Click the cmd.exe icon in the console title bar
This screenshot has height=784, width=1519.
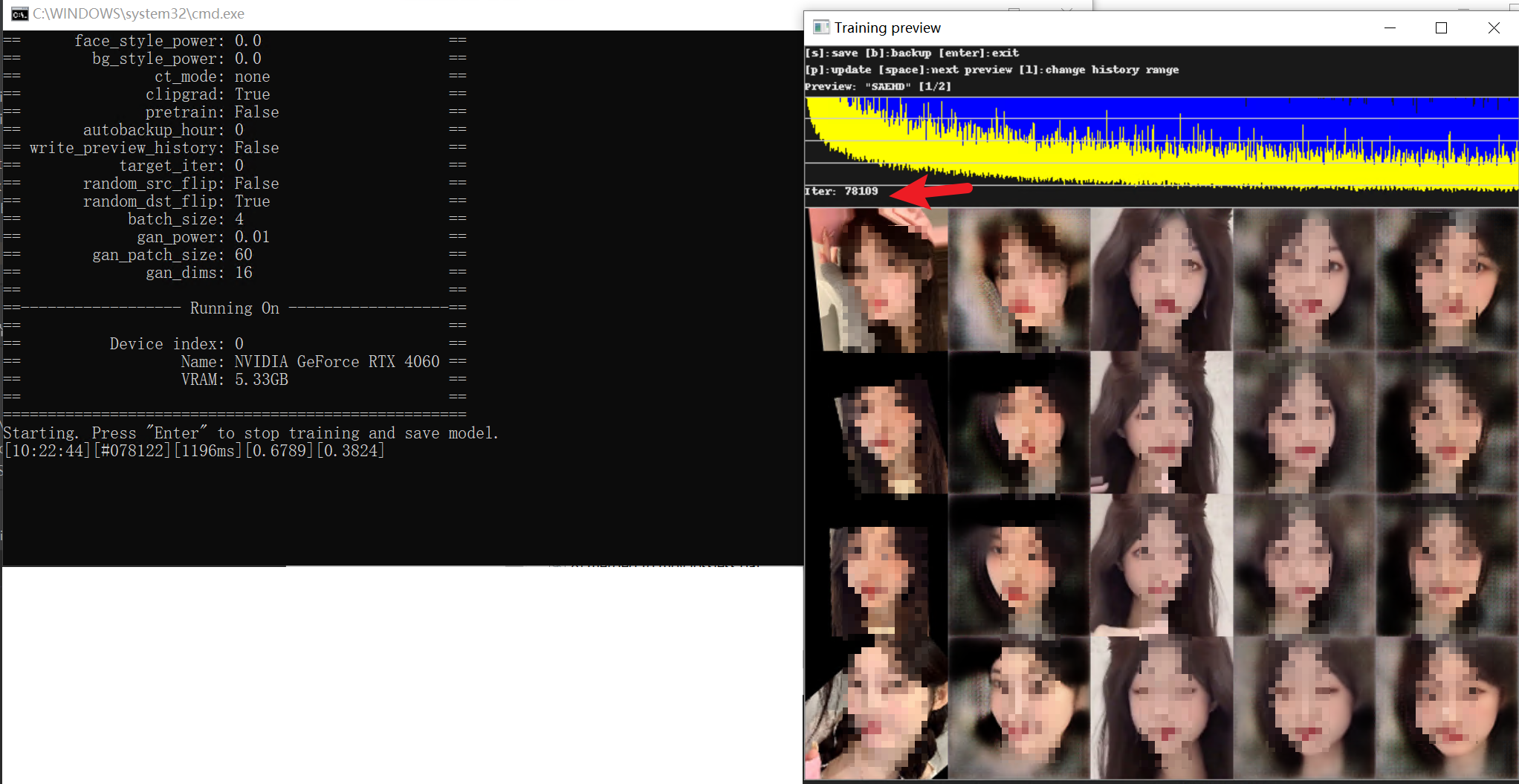pyautogui.click(x=19, y=13)
